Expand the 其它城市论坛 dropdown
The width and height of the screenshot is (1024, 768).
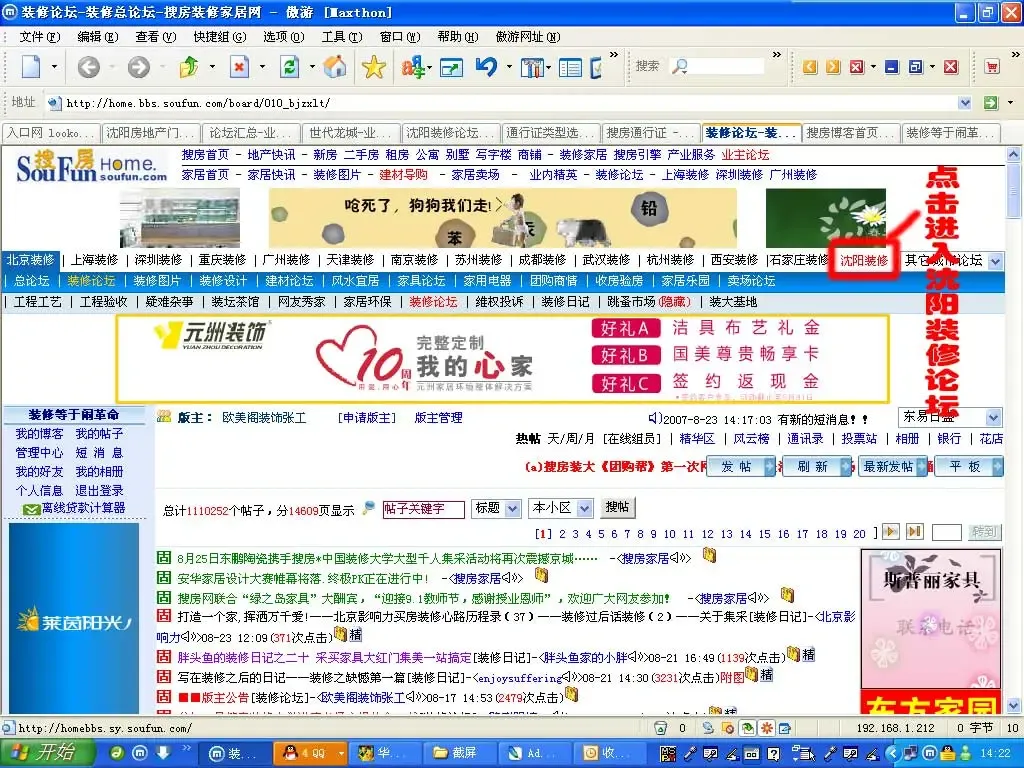995,261
